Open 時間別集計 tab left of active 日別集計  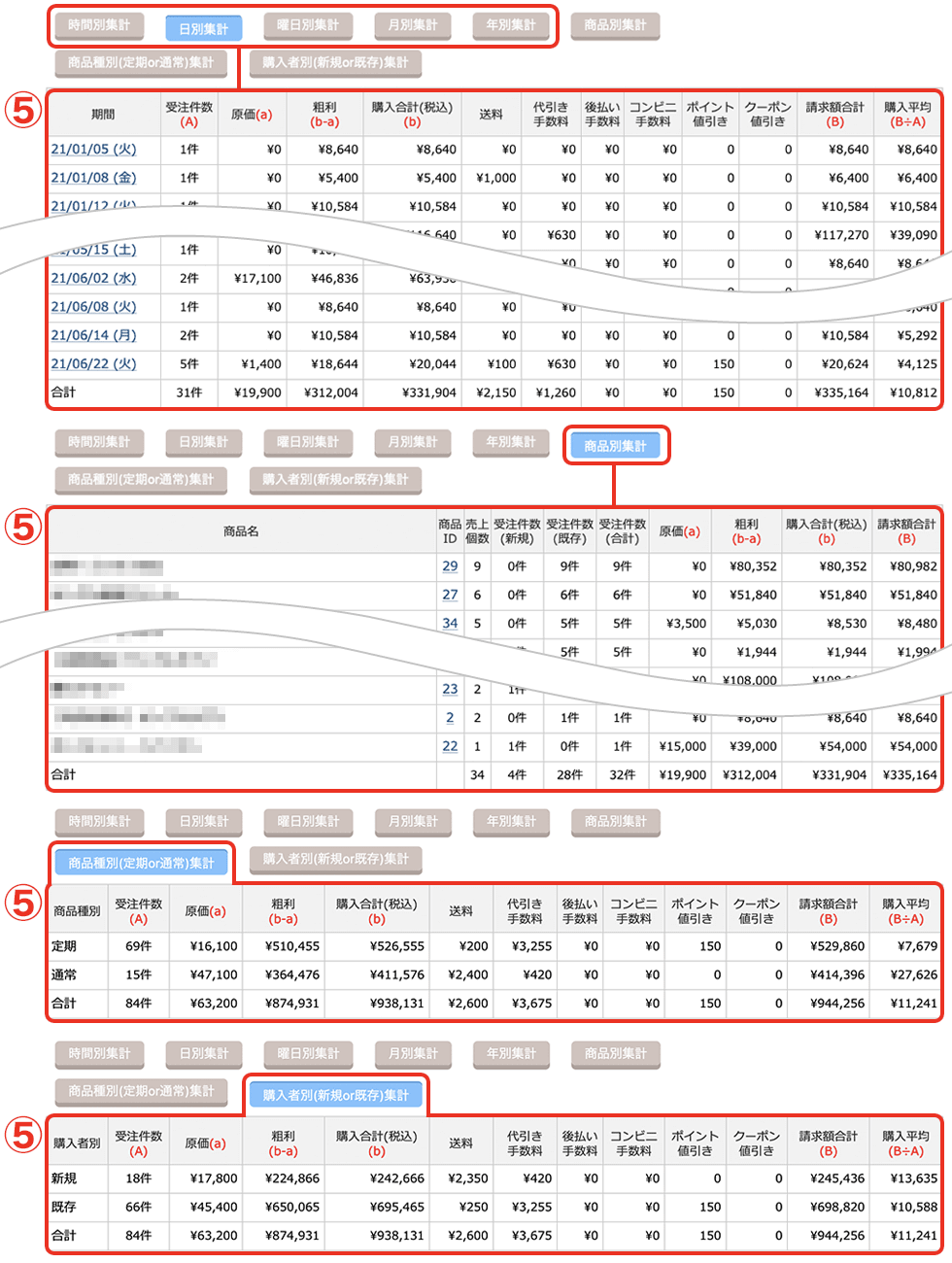99,25
